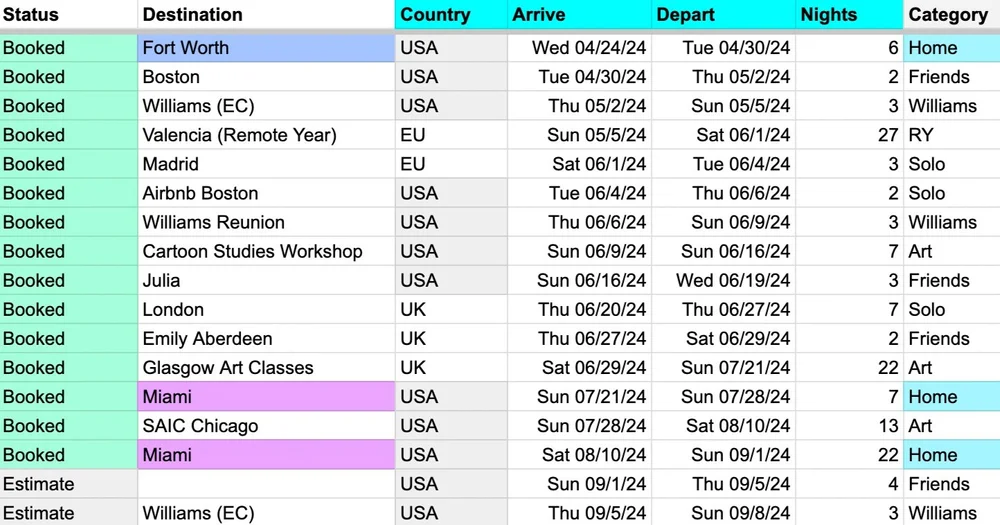Select the Valencia (Remote Year) cell
Viewport: 1000px width, 525px height.
pos(266,135)
